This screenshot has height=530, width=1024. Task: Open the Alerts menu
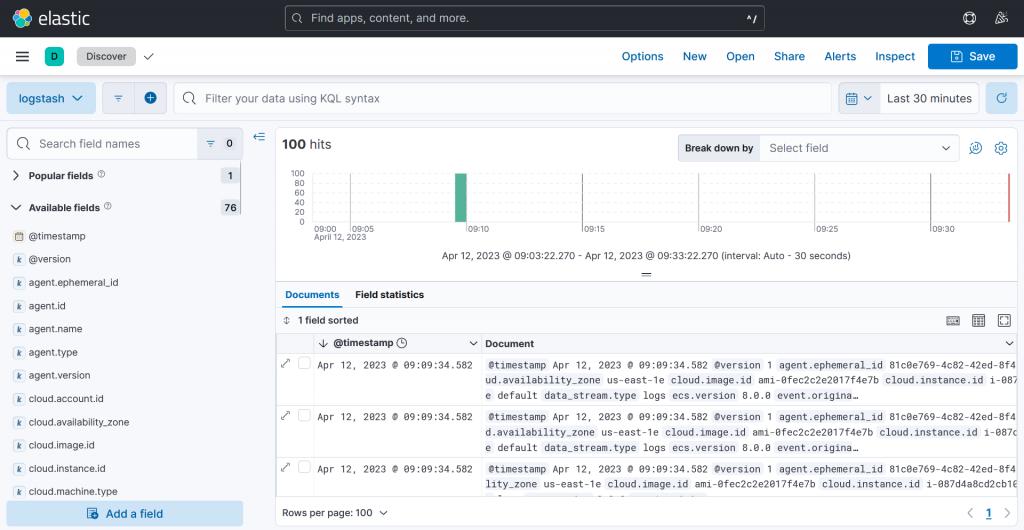(x=840, y=57)
